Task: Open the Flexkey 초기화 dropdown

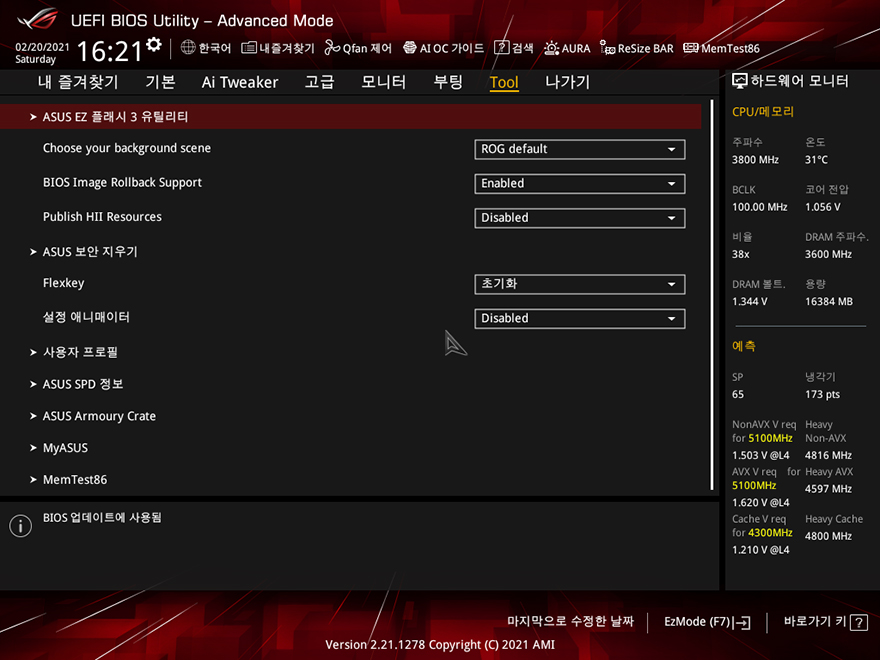Action: tap(580, 284)
